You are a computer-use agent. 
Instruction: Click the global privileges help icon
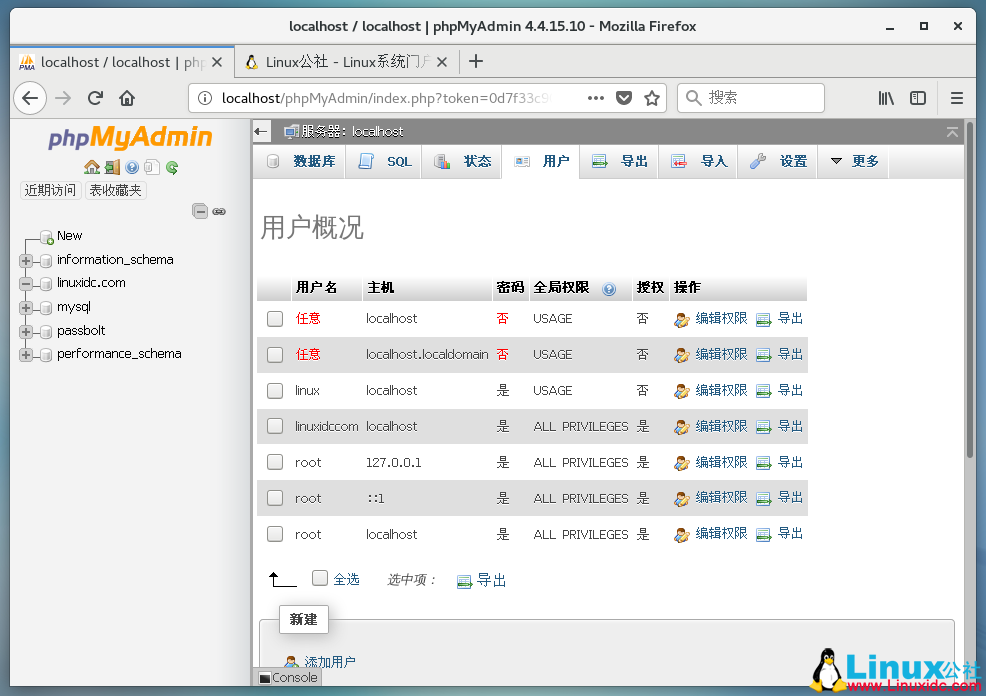point(609,288)
